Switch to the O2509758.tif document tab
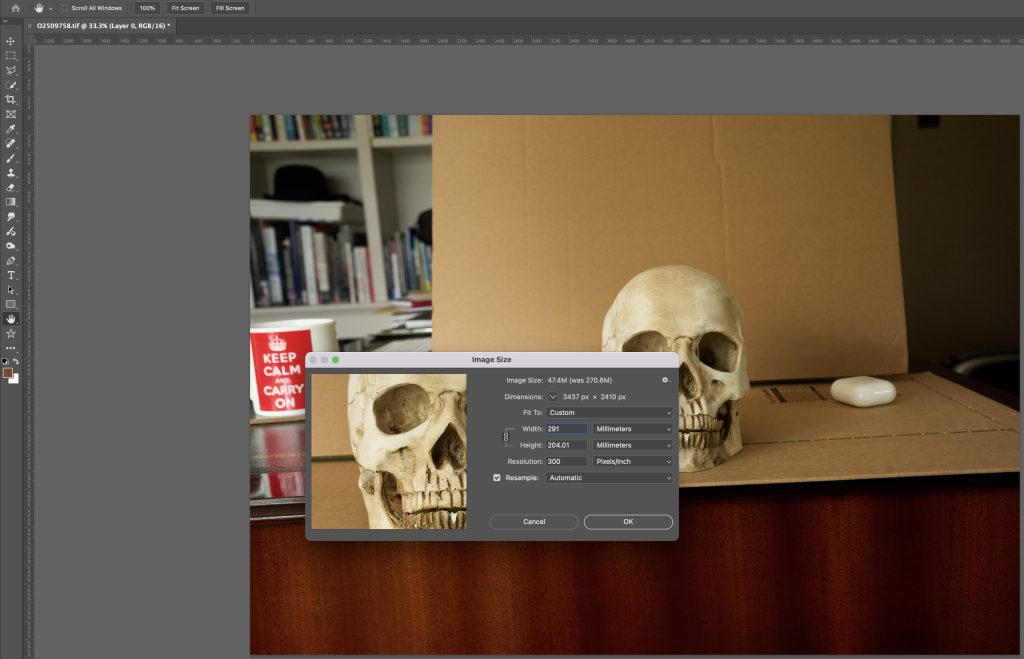The height and width of the screenshot is (659, 1024). [x=103, y=25]
